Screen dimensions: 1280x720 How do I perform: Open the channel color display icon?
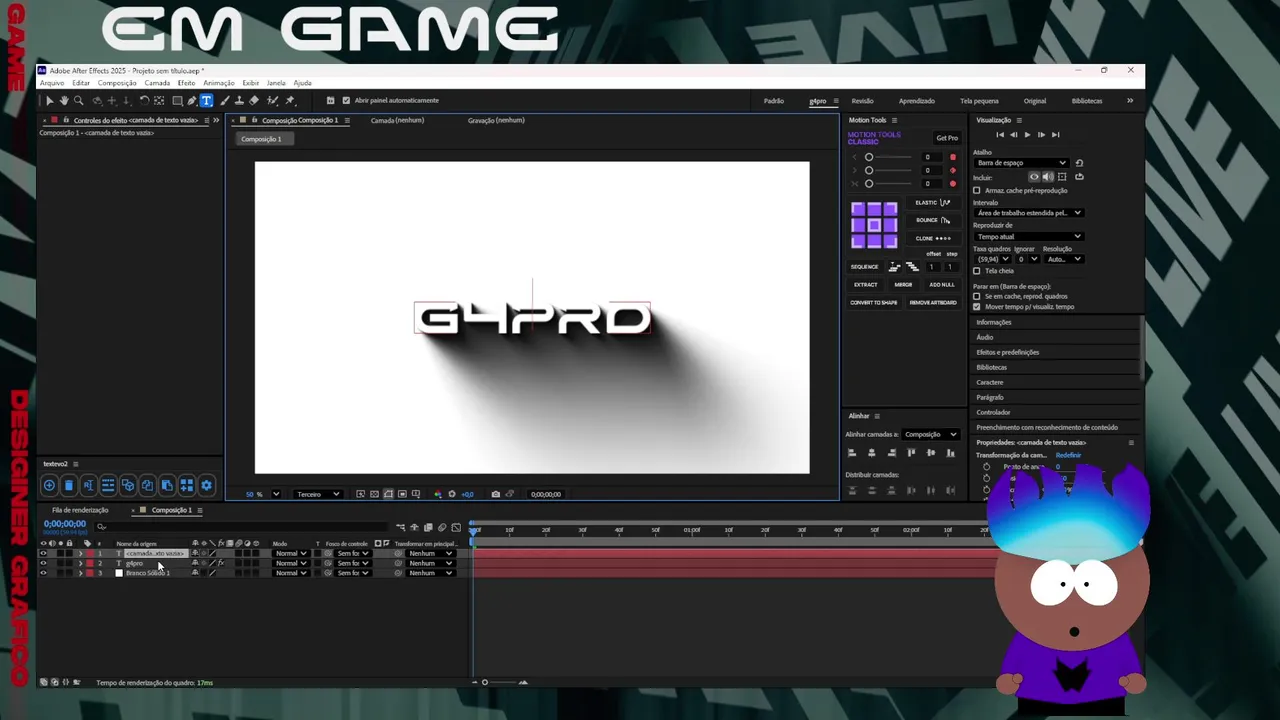coord(437,494)
